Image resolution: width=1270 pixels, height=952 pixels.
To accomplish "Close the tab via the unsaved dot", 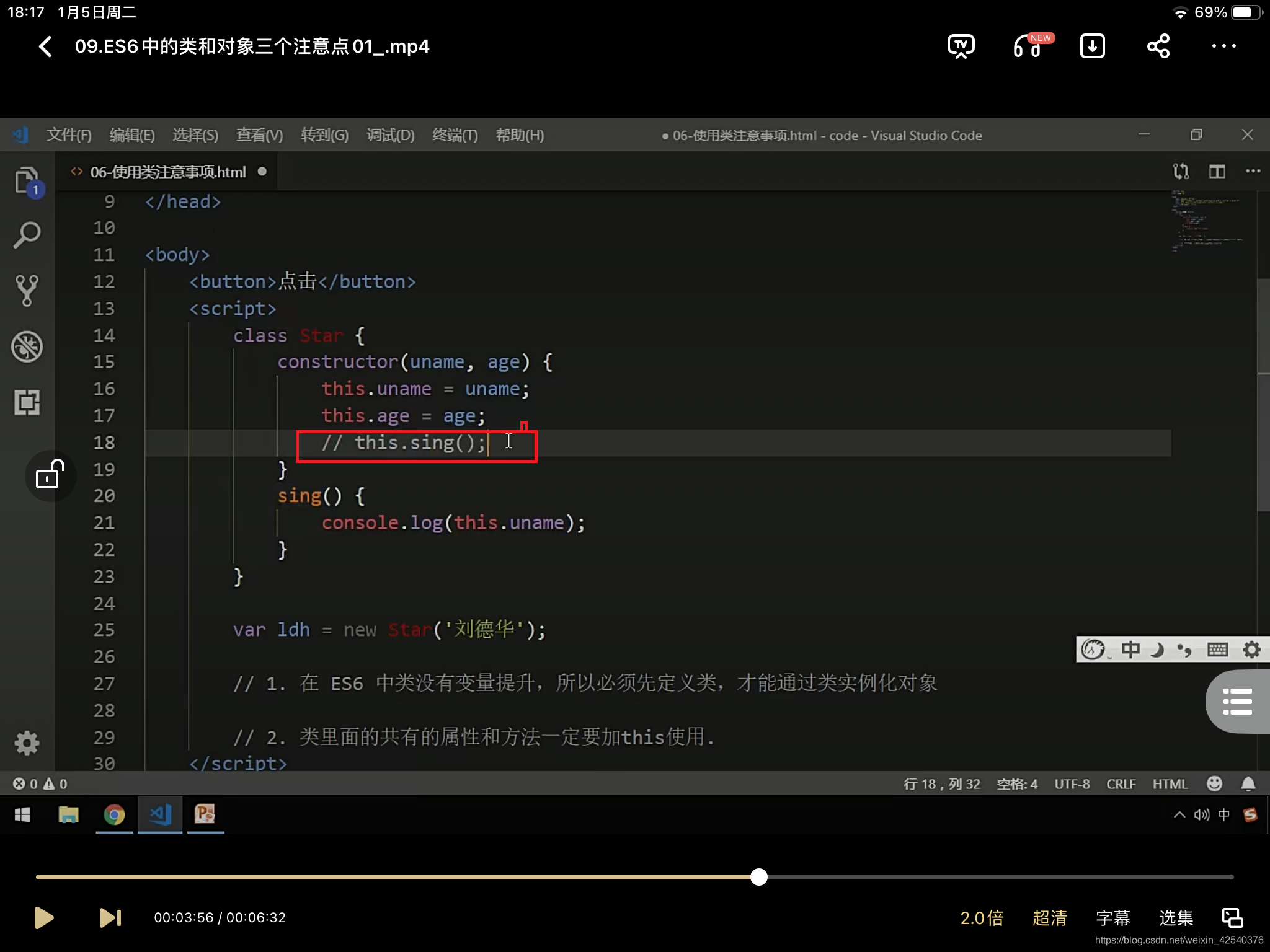I will (x=262, y=172).
